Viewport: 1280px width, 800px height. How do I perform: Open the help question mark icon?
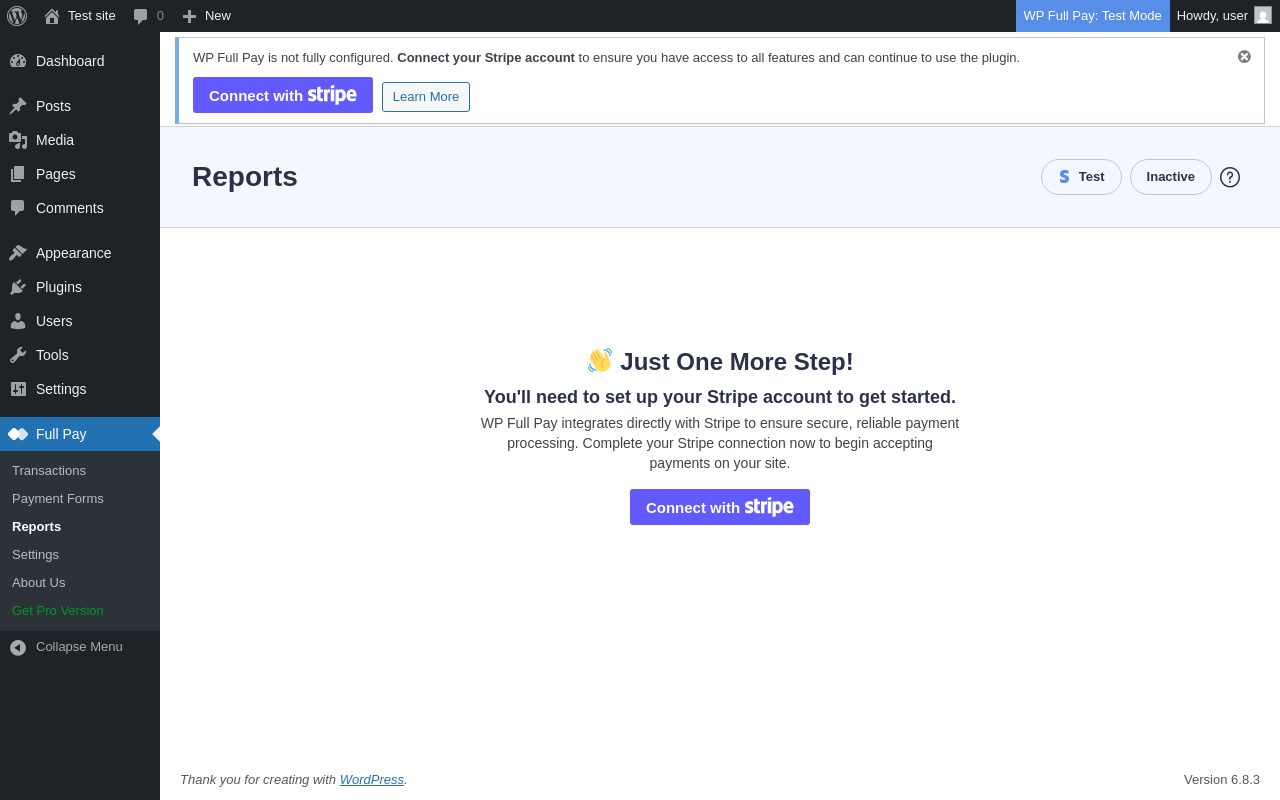tap(1230, 177)
